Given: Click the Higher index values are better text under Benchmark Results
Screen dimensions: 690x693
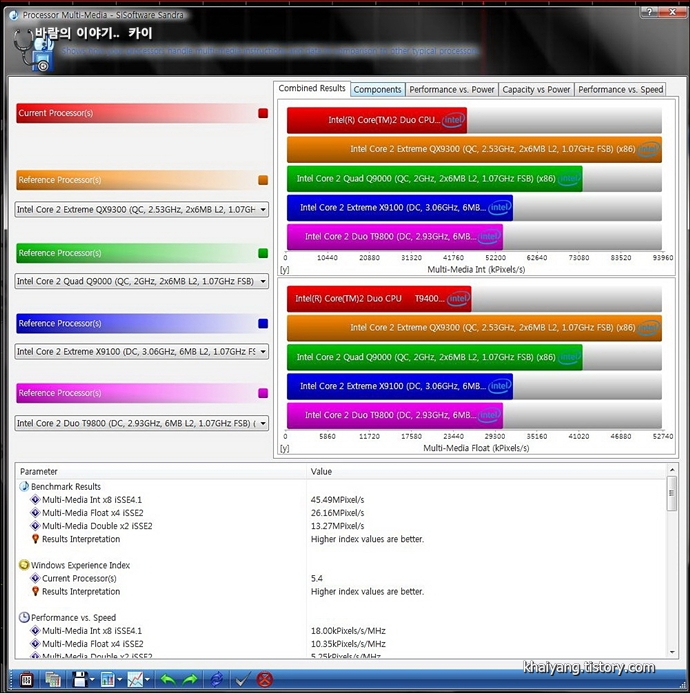Looking at the screenshot, I should 367,539.
